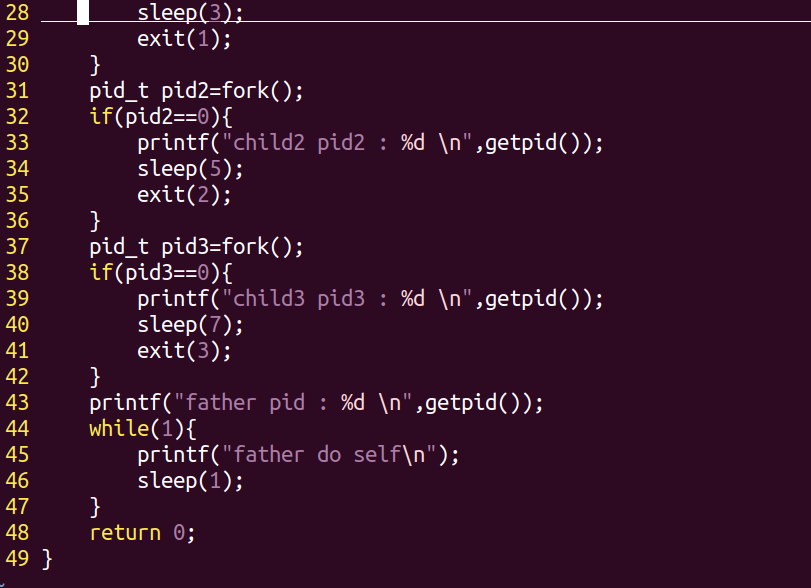This screenshot has width=811, height=588.
Task: Place cursor on sleep(7) call
Action: tap(190, 325)
